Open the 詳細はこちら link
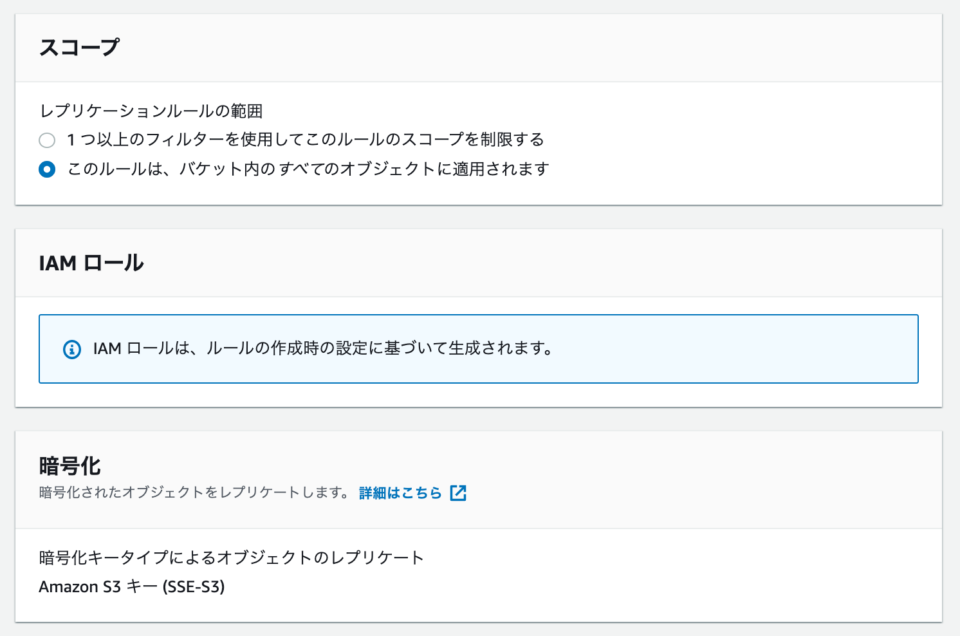Screen dimensions: 960x636 click(400, 493)
